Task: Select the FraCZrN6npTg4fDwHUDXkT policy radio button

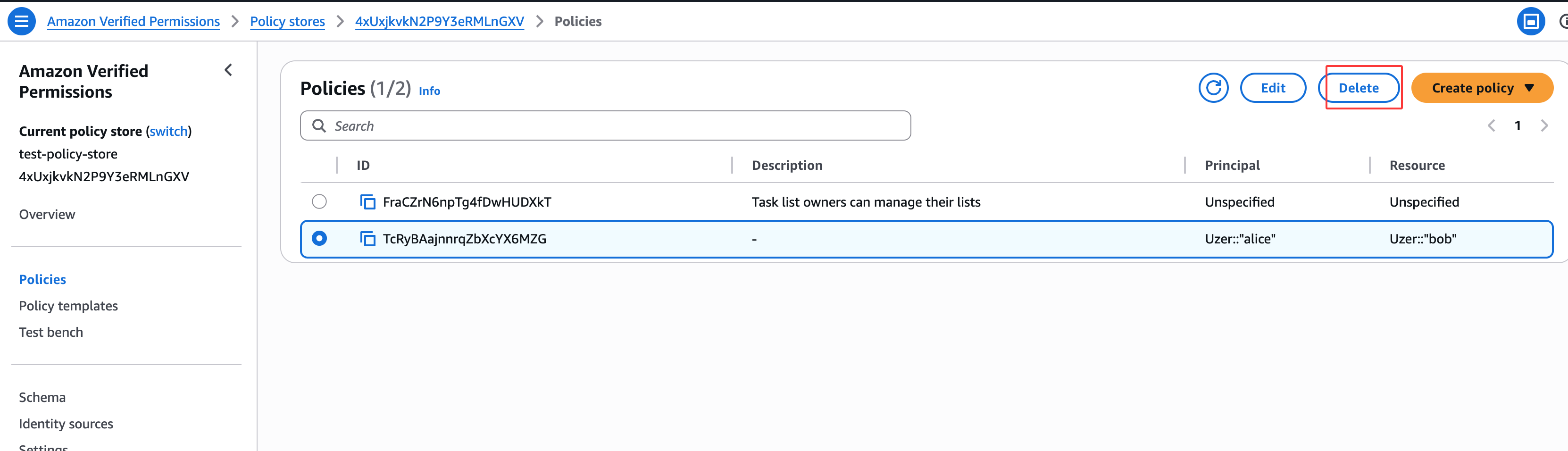Action: [319, 201]
